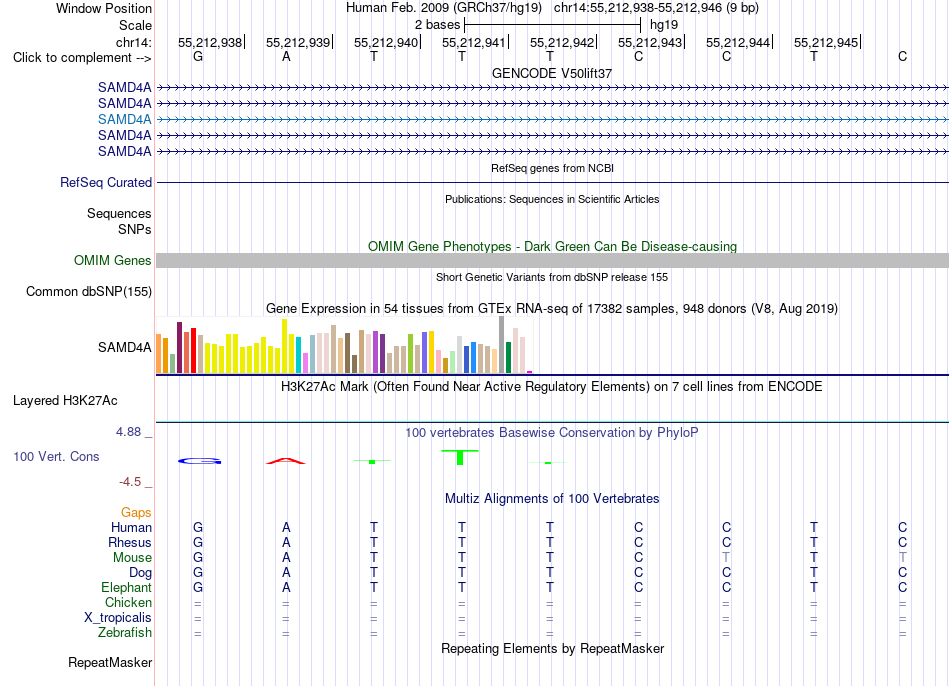This screenshot has height=686, width=950.
Task: Select the light-blue SAMD4A transcript label
Action: click(124, 119)
